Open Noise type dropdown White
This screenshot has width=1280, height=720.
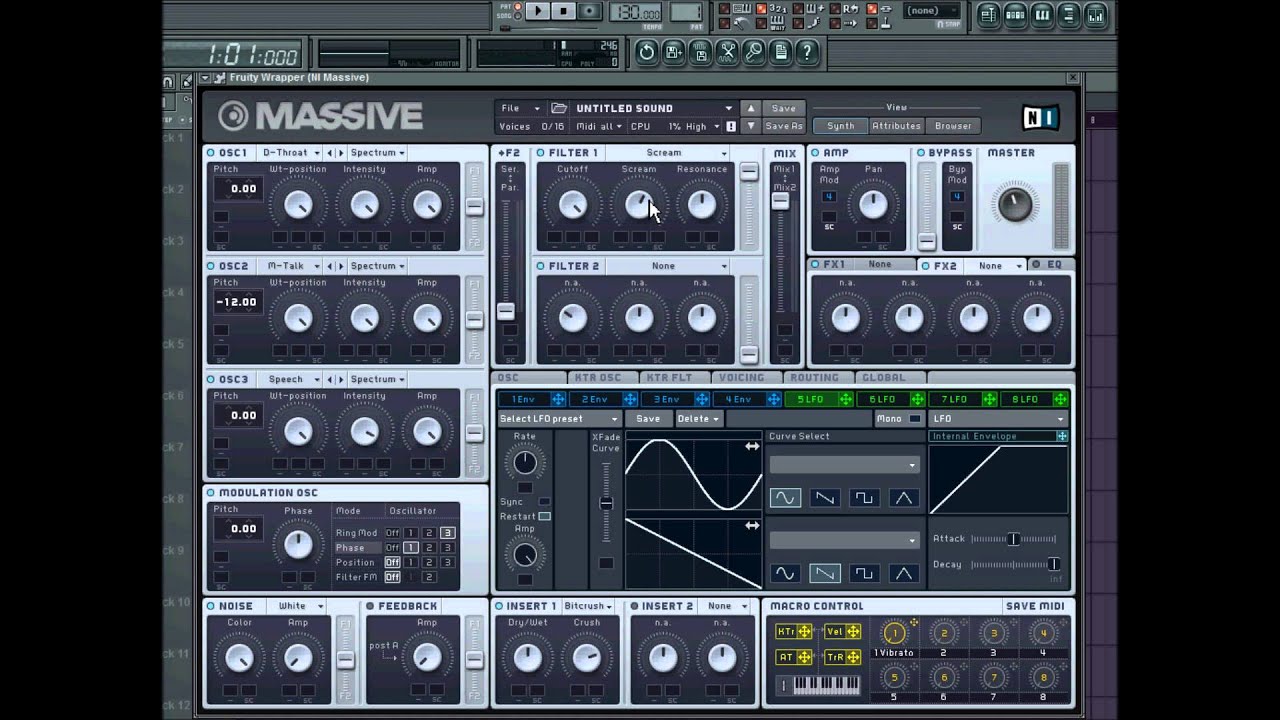pyautogui.click(x=300, y=606)
